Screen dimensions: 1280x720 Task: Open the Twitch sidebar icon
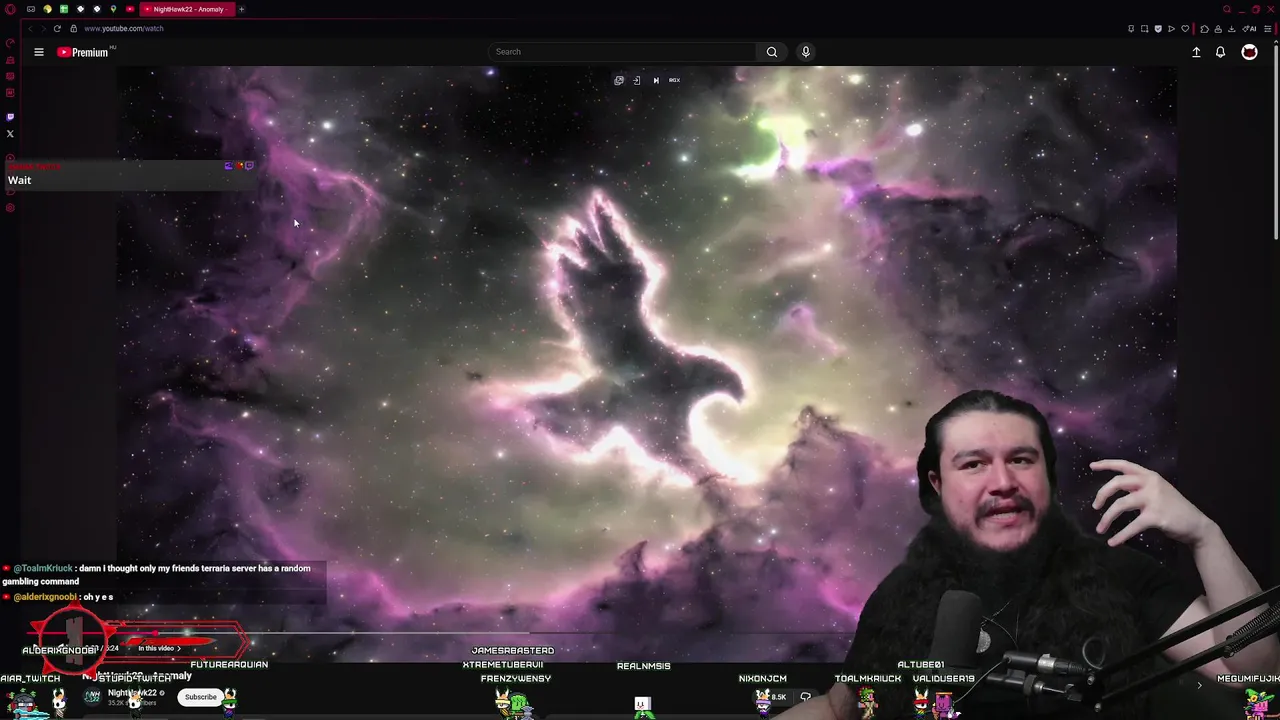click(x=10, y=117)
